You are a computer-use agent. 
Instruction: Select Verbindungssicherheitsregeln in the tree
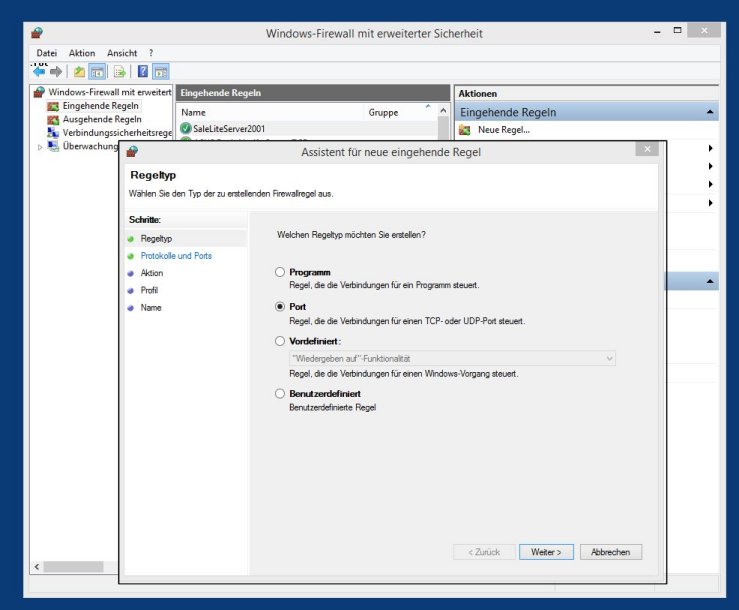click(116, 132)
